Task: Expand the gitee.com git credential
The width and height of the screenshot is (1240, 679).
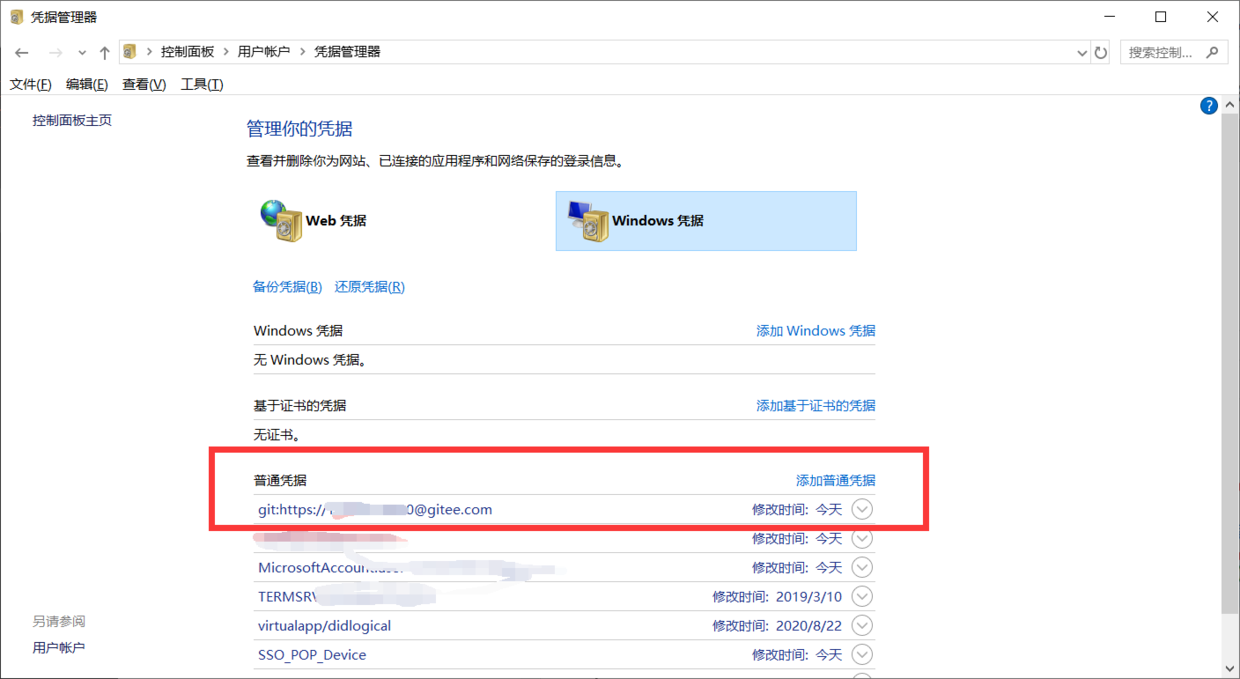Action: point(862,509)
